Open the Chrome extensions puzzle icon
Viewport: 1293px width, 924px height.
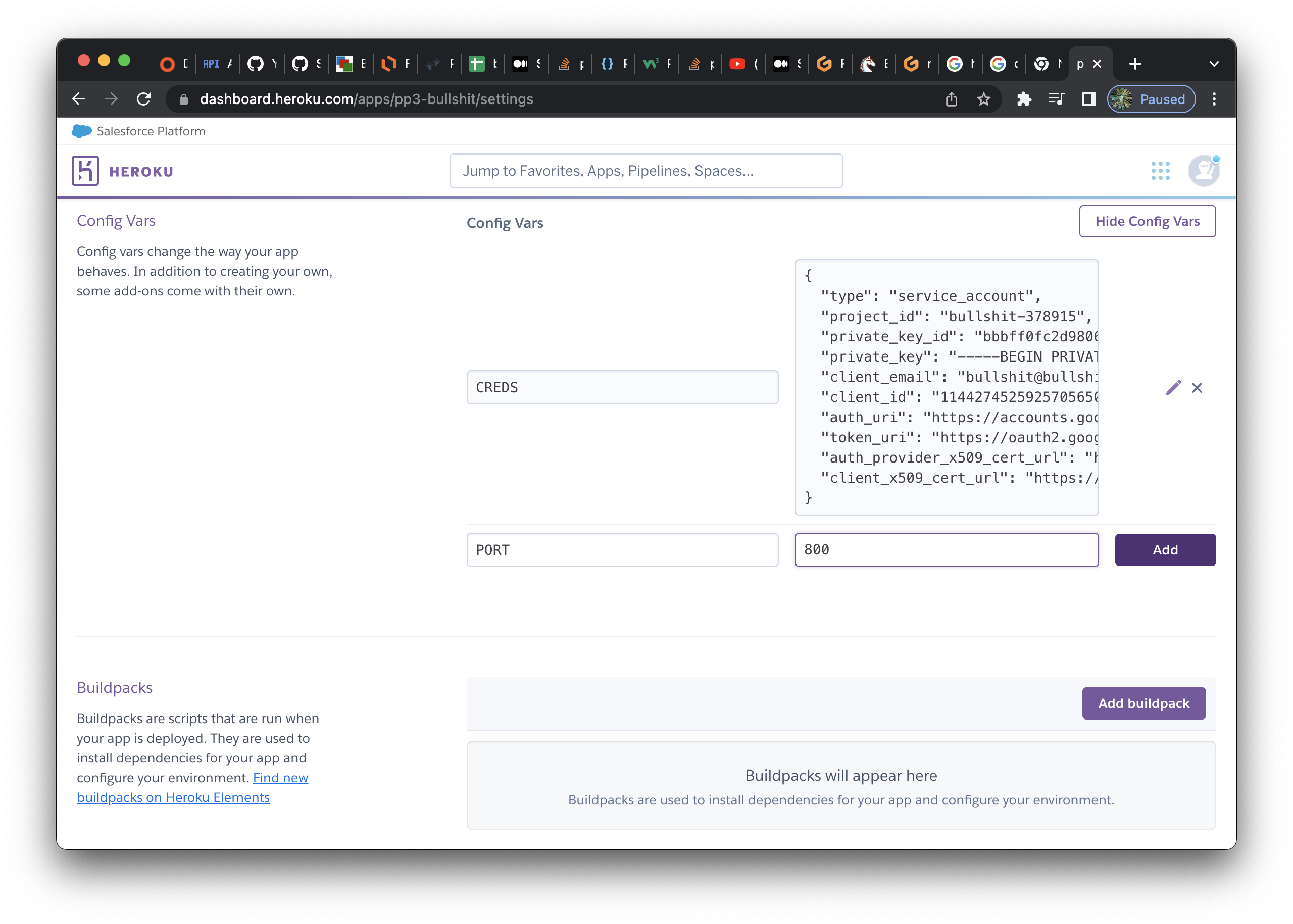[x=1024, y=99]
